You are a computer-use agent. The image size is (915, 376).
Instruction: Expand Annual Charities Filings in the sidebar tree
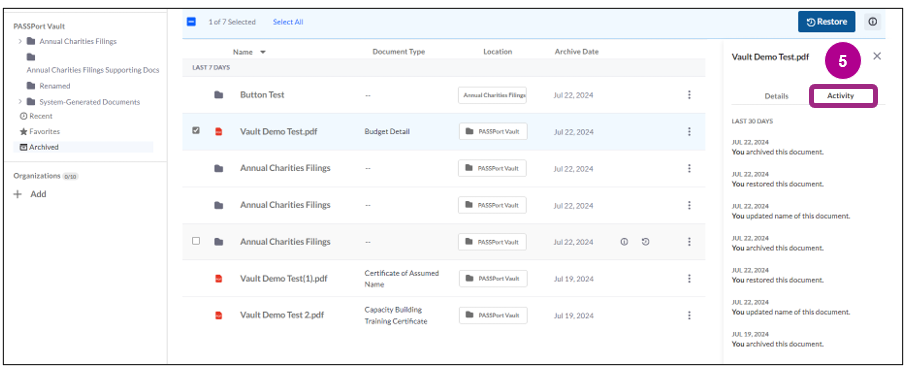click(20, 41)
